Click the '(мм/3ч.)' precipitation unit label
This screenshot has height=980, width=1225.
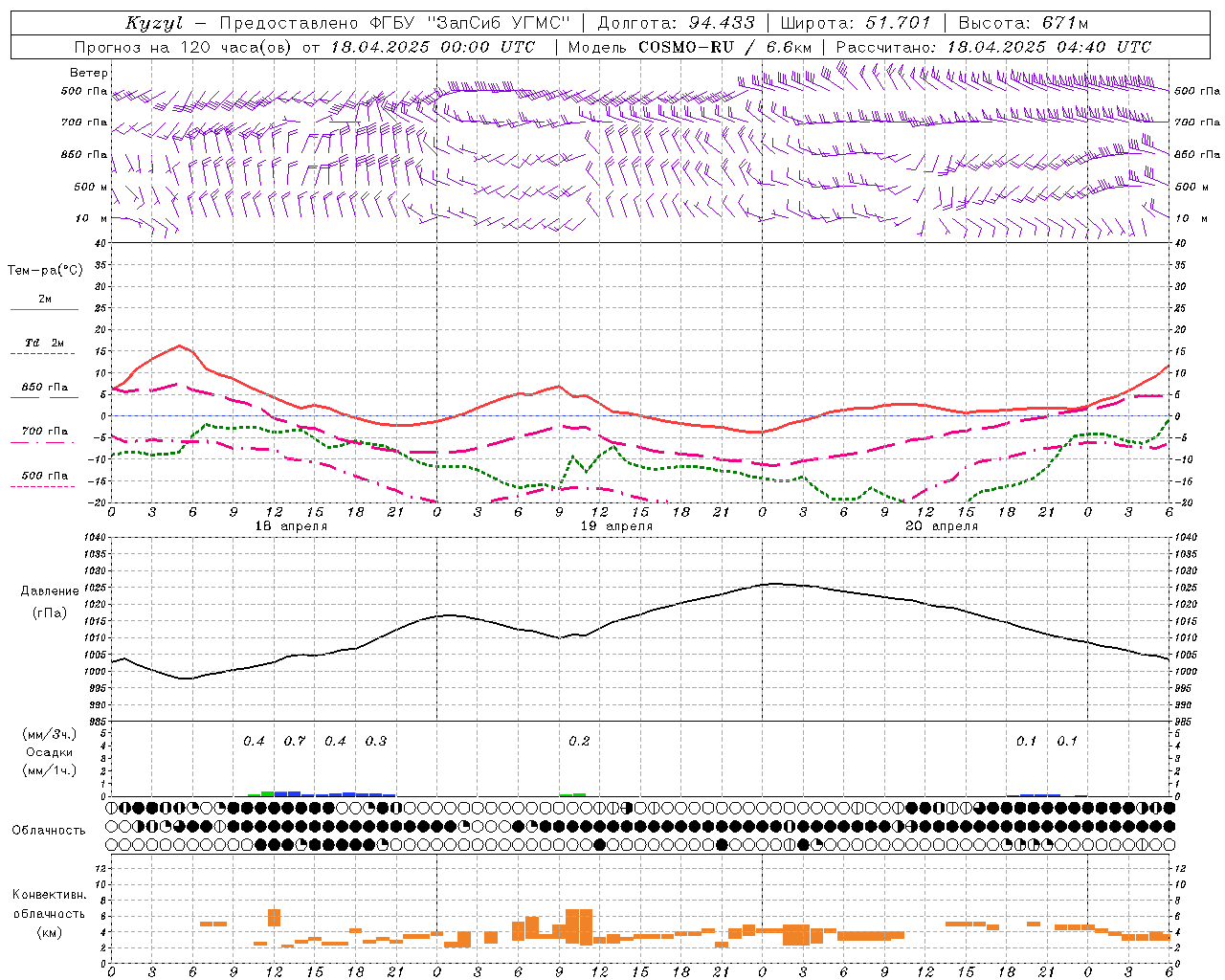(x=49, y=734)
